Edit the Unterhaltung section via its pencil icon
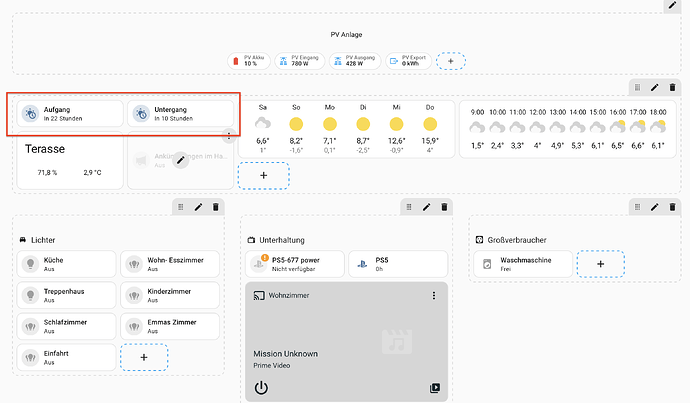Viewport: 690px width, 403px height. pyautogui.click(x=427, y=207)
